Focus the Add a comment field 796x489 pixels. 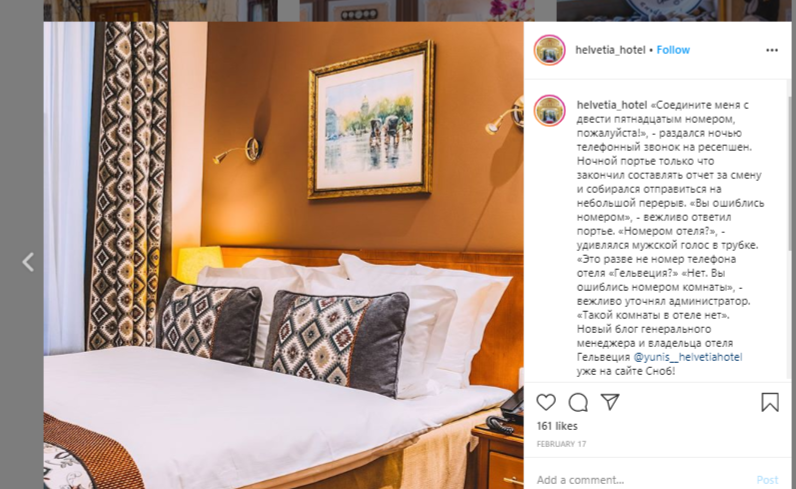point(642,480)
